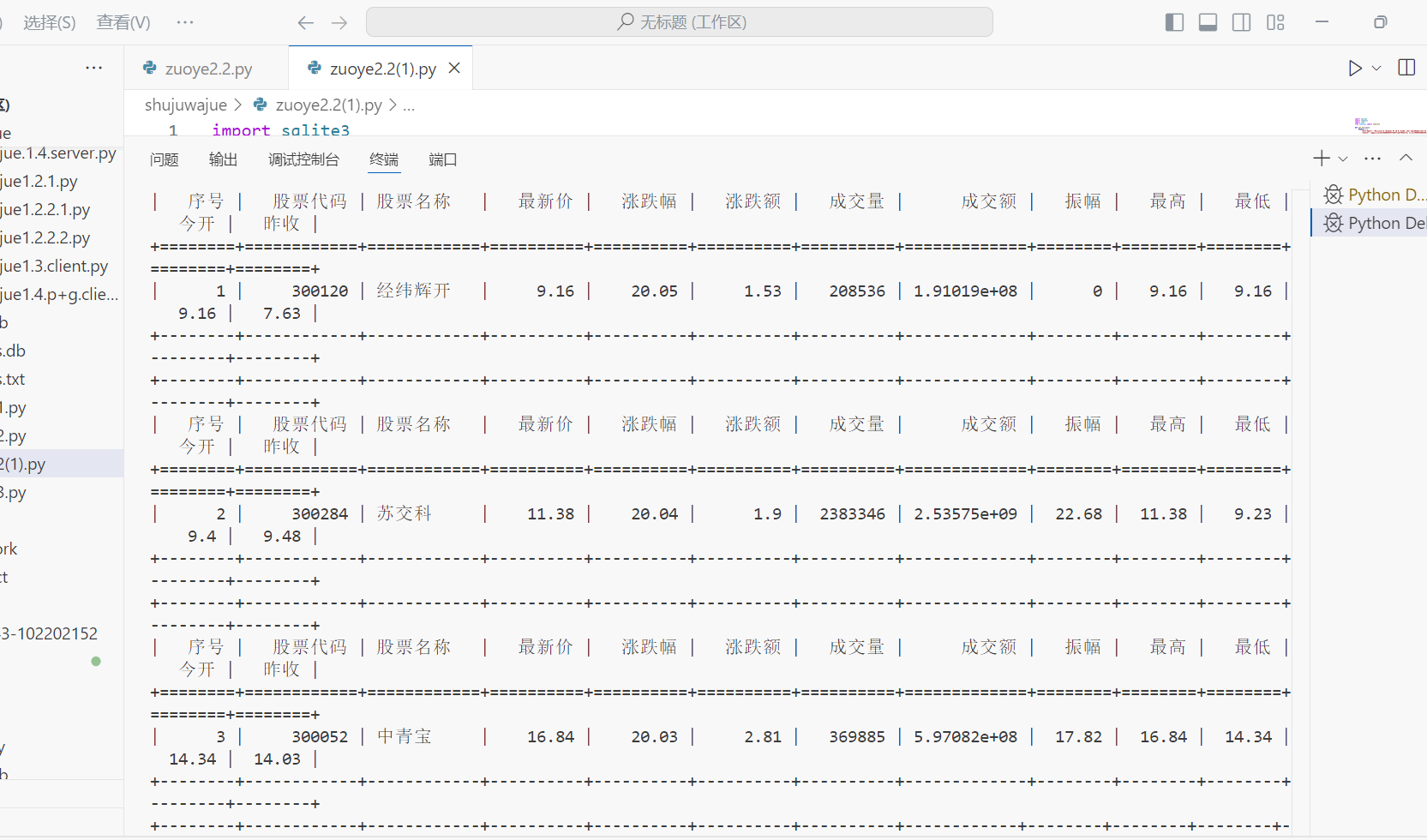Click shujuwajue in the breadcrumb
This screenshot has height=840, width=1427.
[x=186, y=105]
